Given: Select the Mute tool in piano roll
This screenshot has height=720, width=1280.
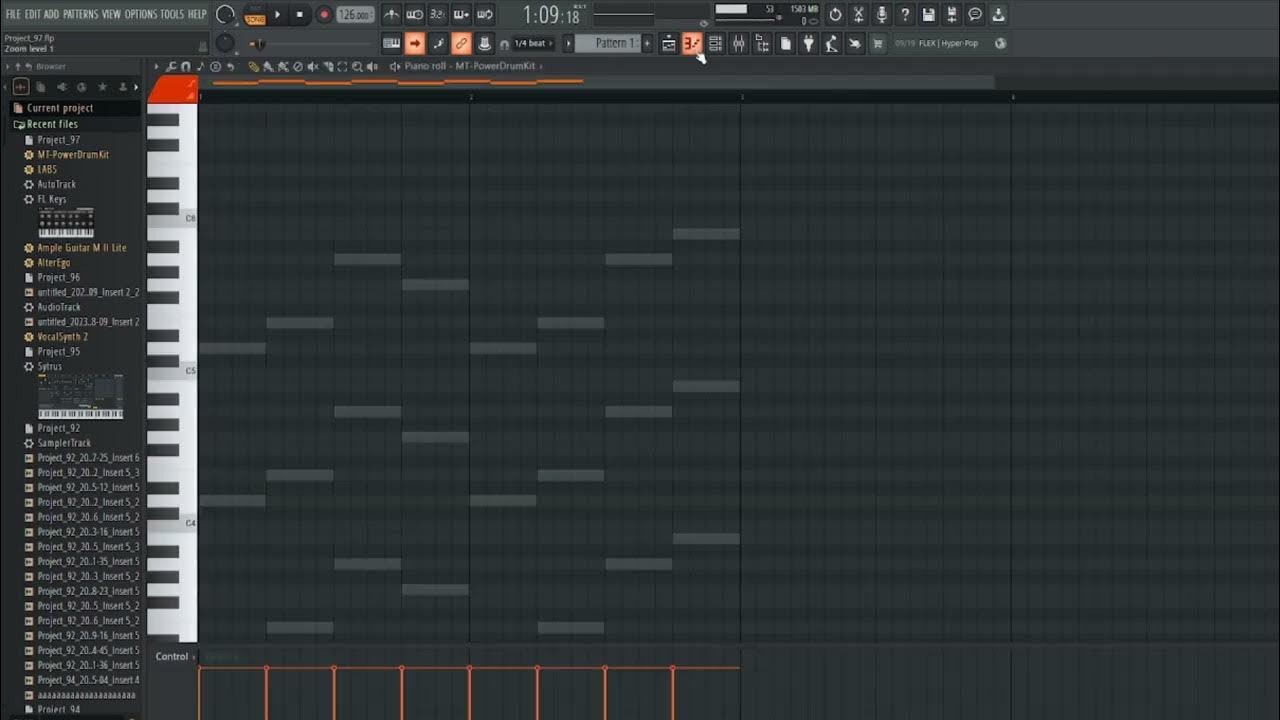Looking at the screenshot, I should (313, 66).
